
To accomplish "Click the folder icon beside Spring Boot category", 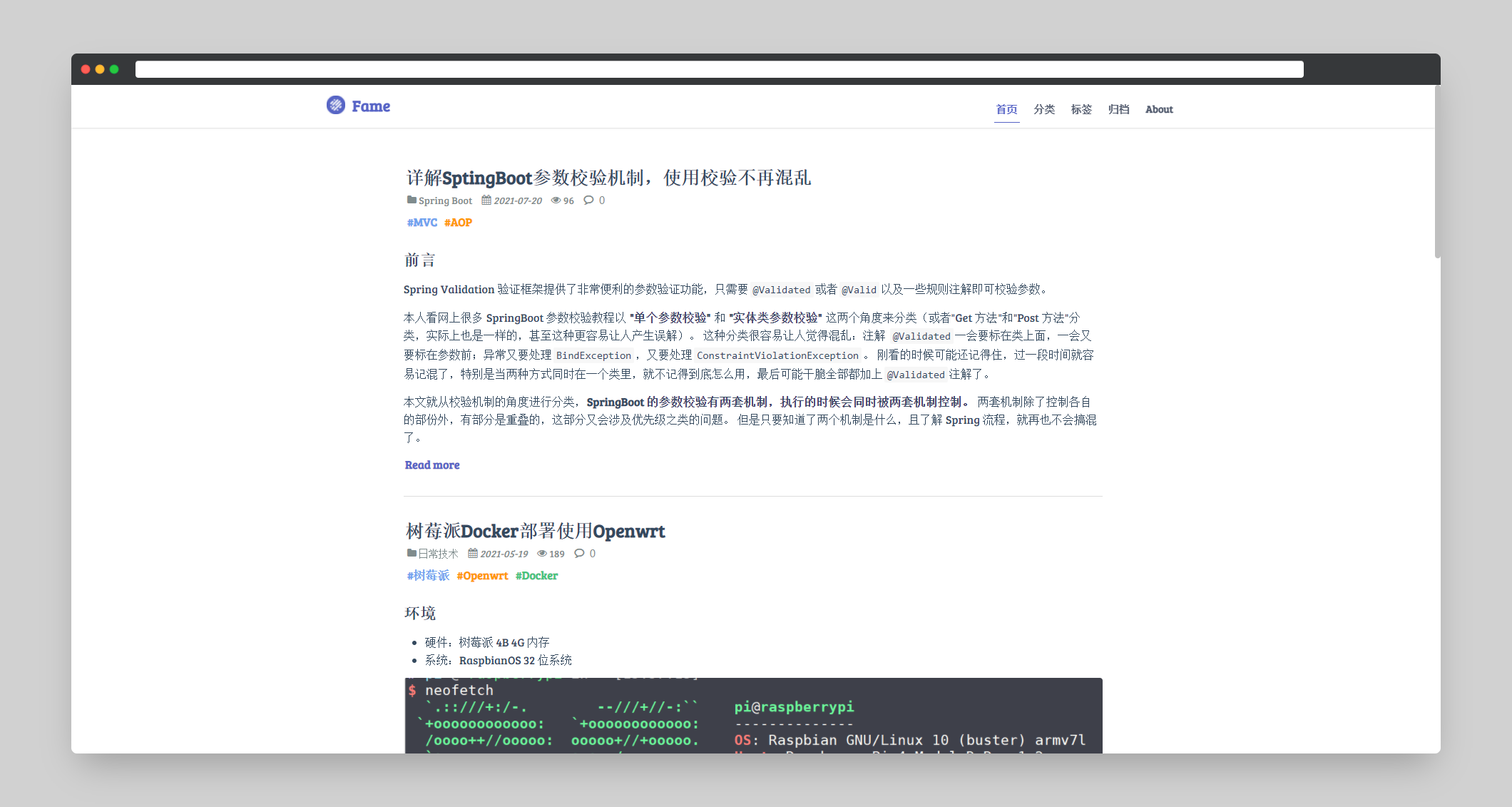I will [412, 201].
